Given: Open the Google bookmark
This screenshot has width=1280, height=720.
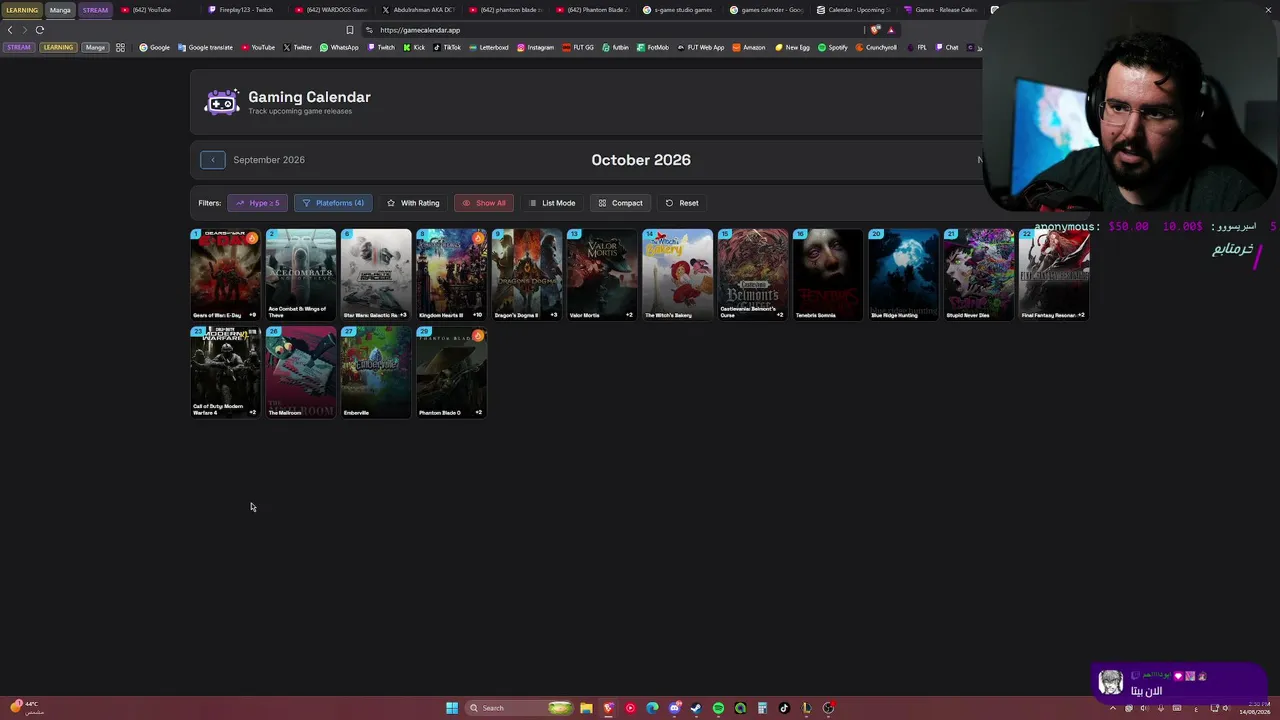Looking at the screenshot, I should click(155, 47).
